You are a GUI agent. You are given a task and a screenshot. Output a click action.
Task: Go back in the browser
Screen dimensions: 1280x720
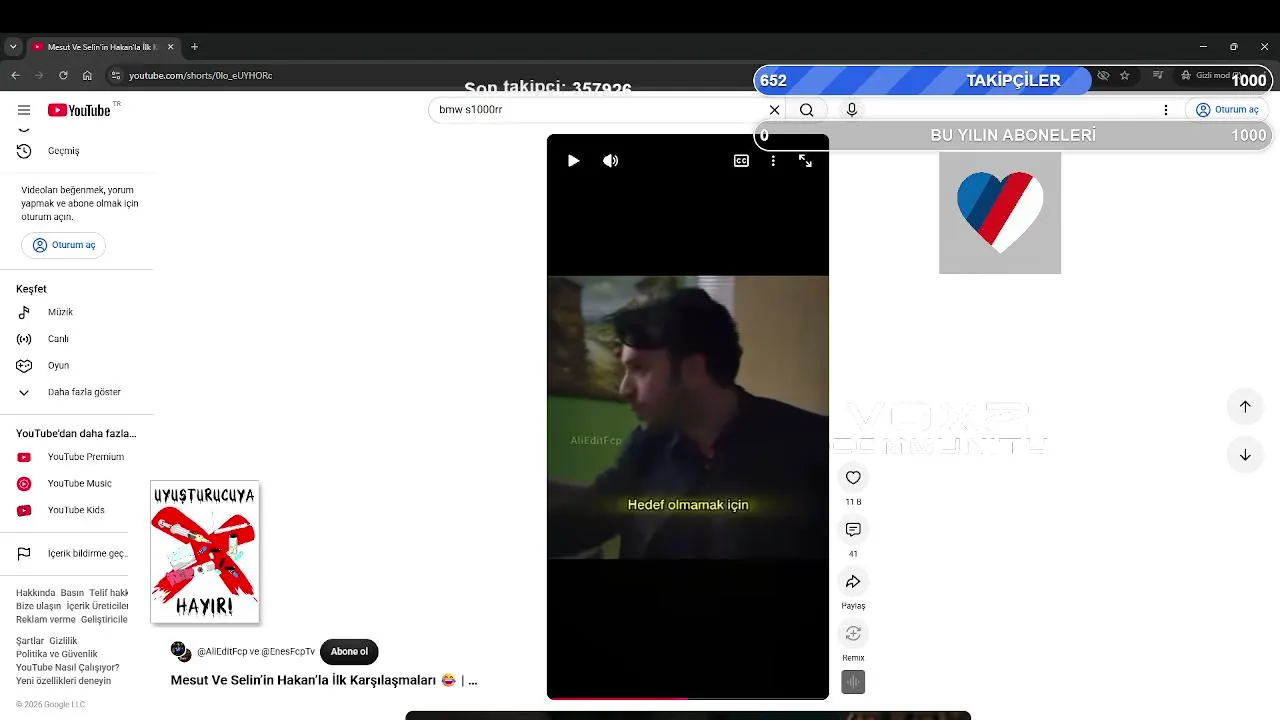(x=15, y=75)
